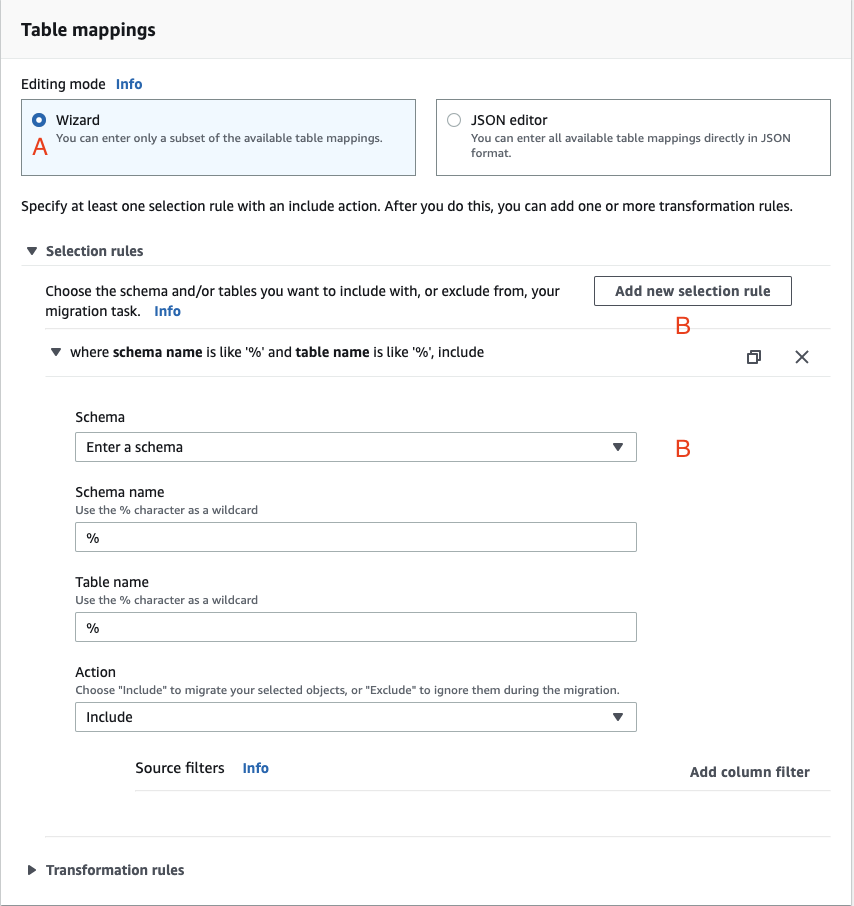Screen dimensions: 854x906
Task: Select the JSON editor radio button
Action: click(x=454, y=120)
